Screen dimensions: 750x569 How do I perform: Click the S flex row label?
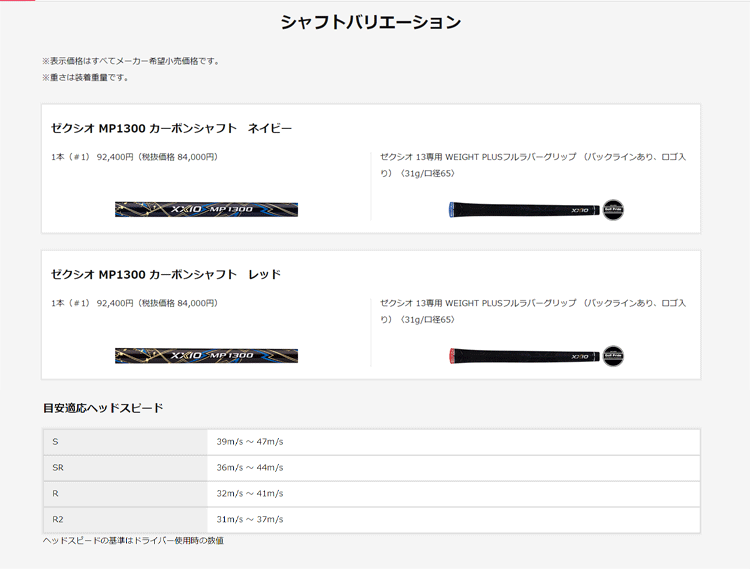[55, 442]
